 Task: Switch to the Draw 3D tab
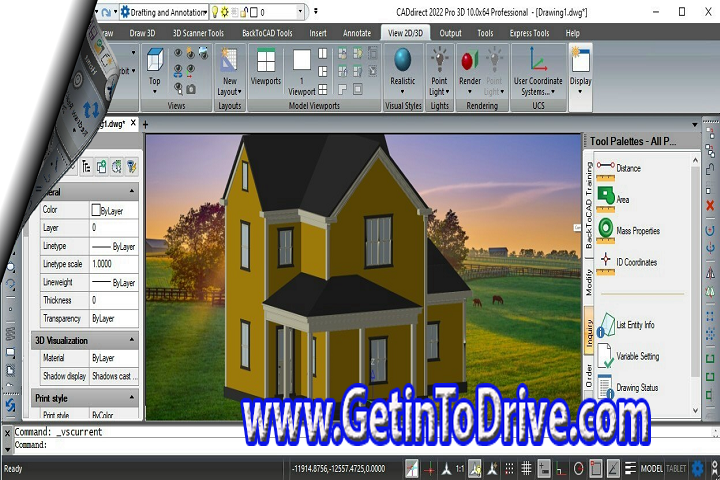coord(142,33)
